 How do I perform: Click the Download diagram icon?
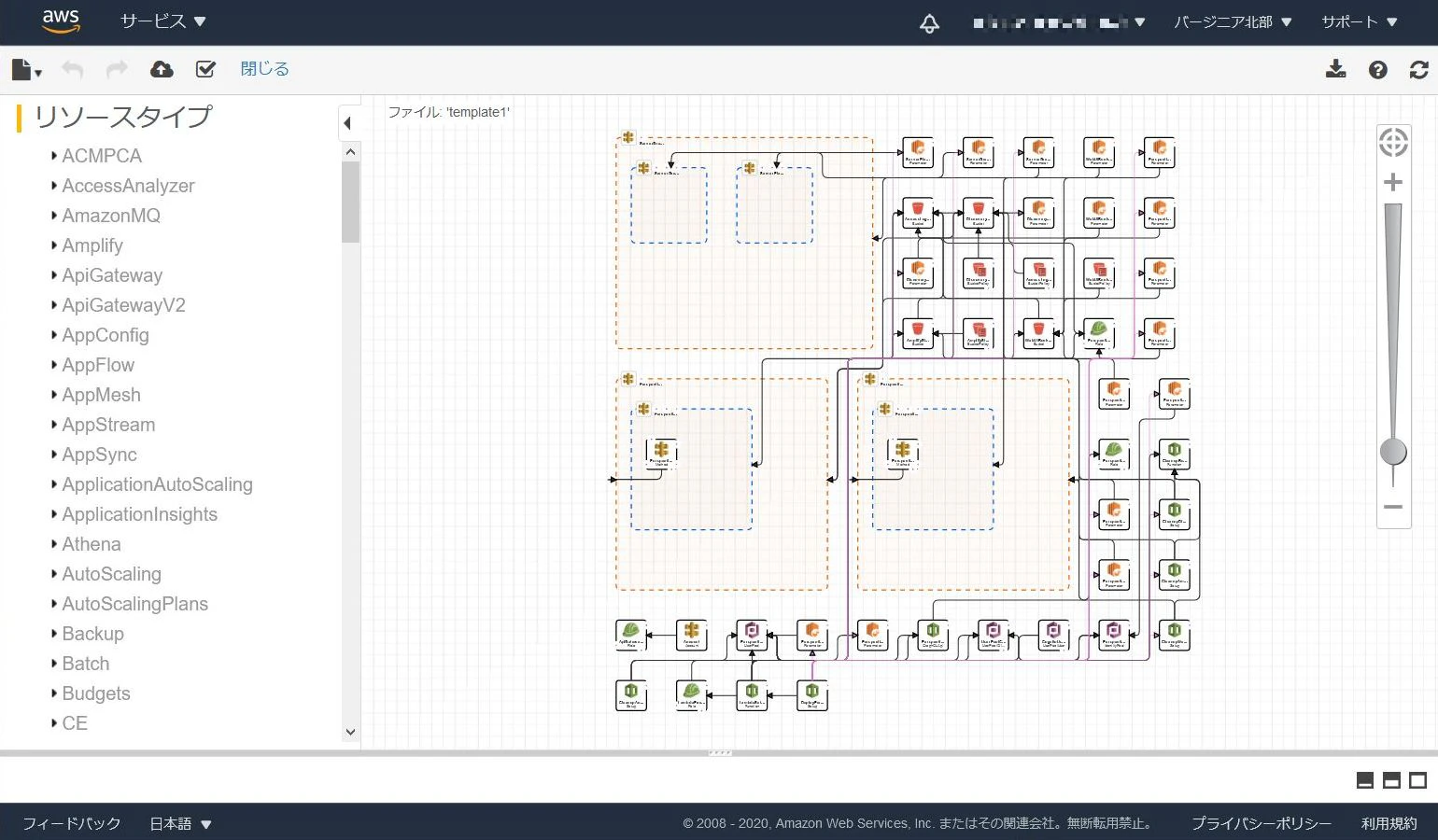(1336, 69)
